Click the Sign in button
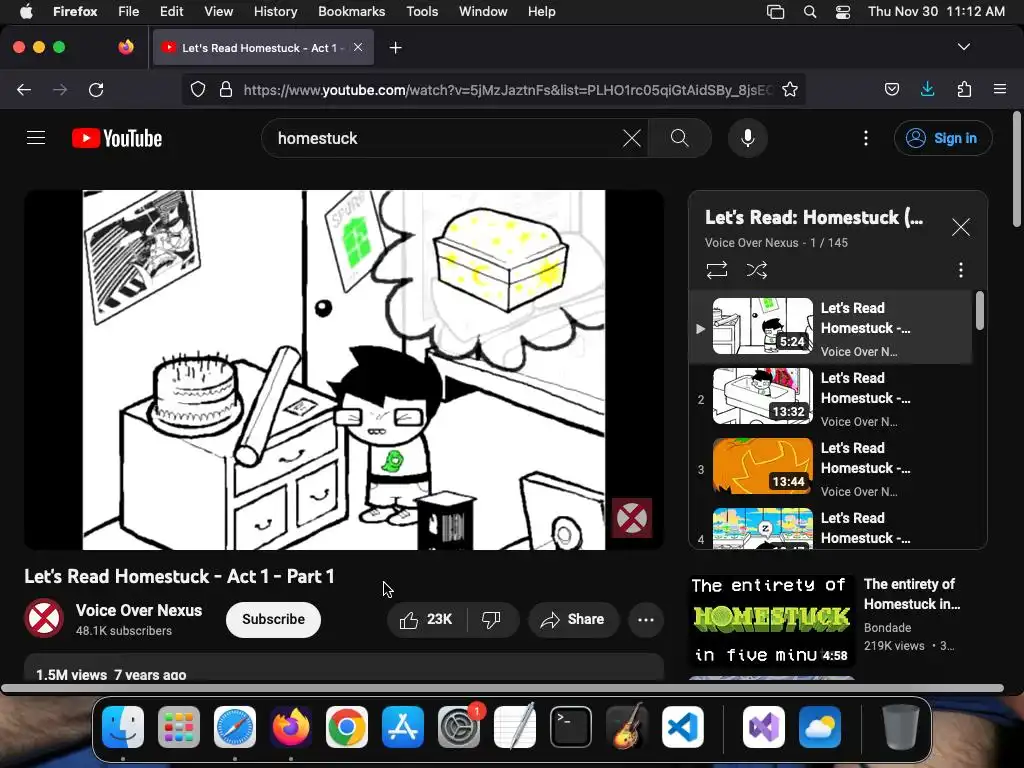Viewport: 1024px width, 768px height. point(943,138)
